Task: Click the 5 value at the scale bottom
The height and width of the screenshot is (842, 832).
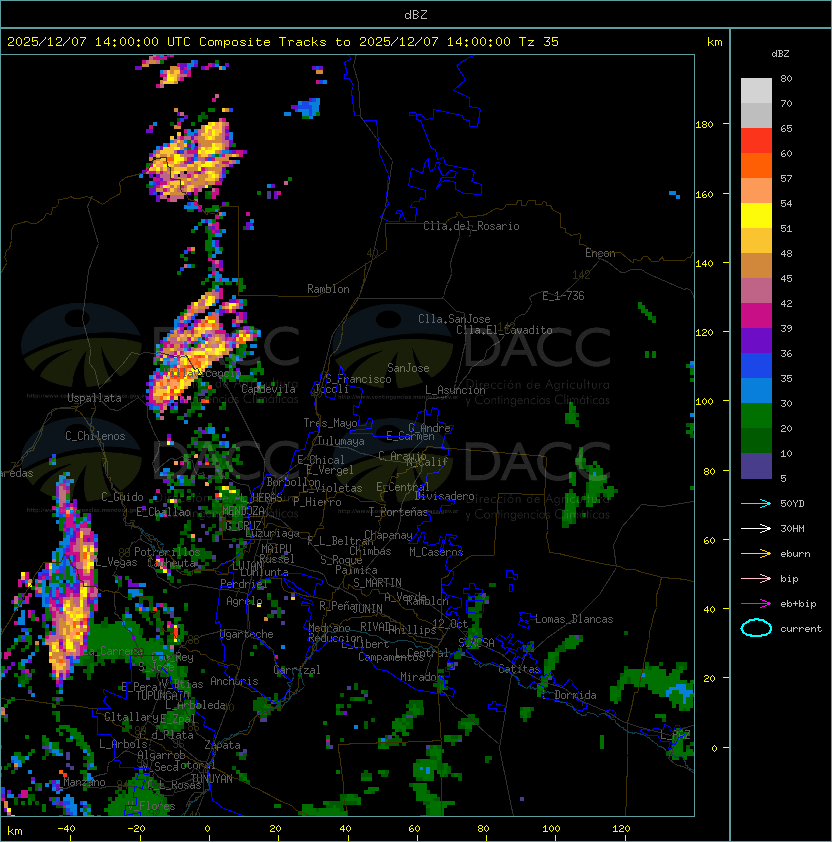Action: [x=783, y=478]
